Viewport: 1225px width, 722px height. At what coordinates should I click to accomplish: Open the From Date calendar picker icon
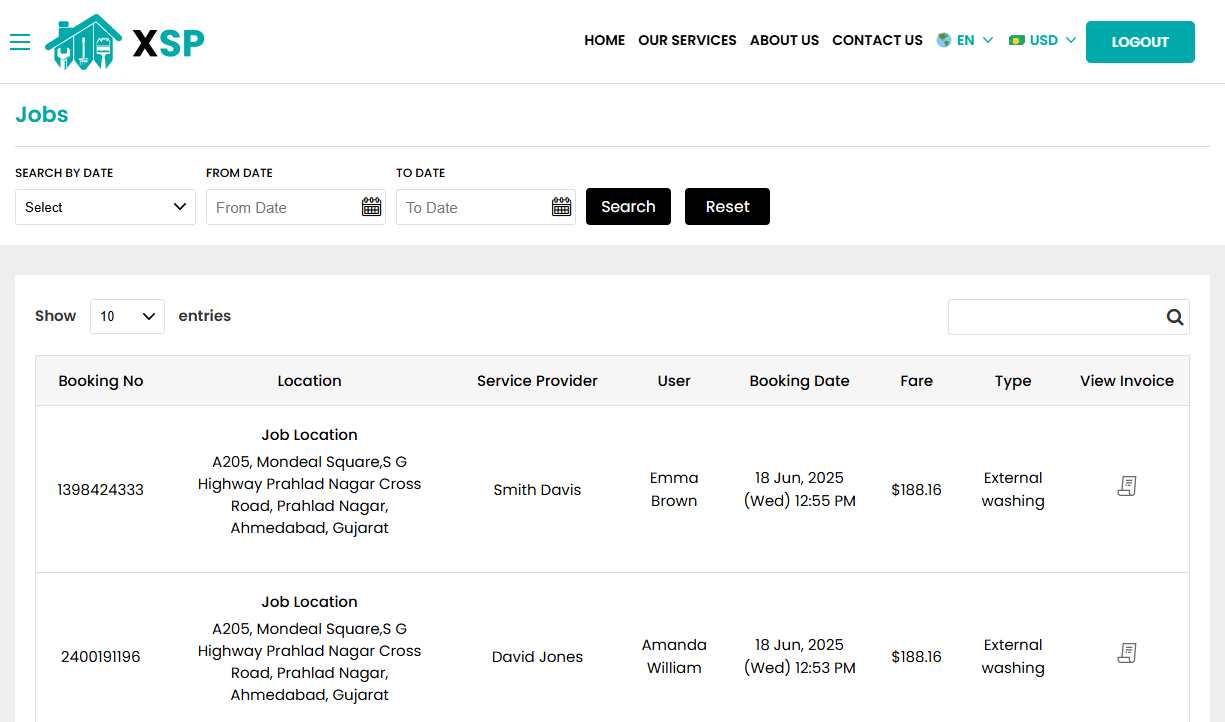371,206
